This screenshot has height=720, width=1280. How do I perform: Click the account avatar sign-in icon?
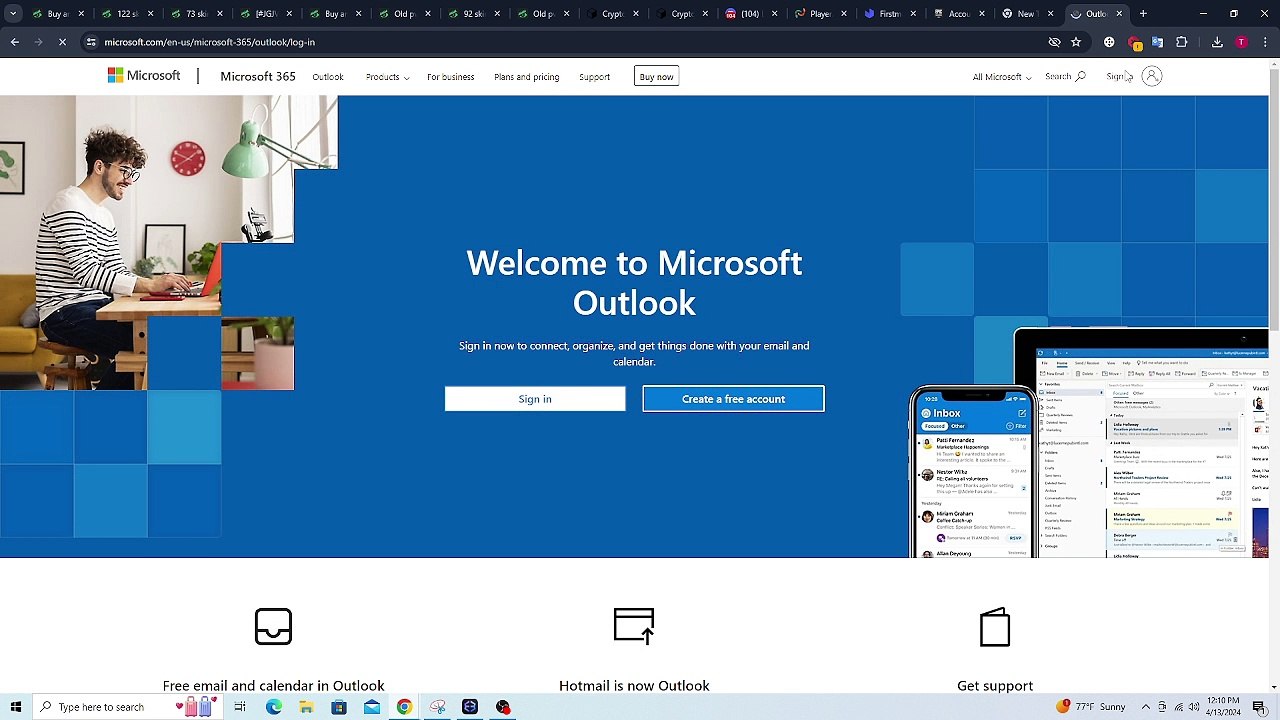tap(1152, 76)
